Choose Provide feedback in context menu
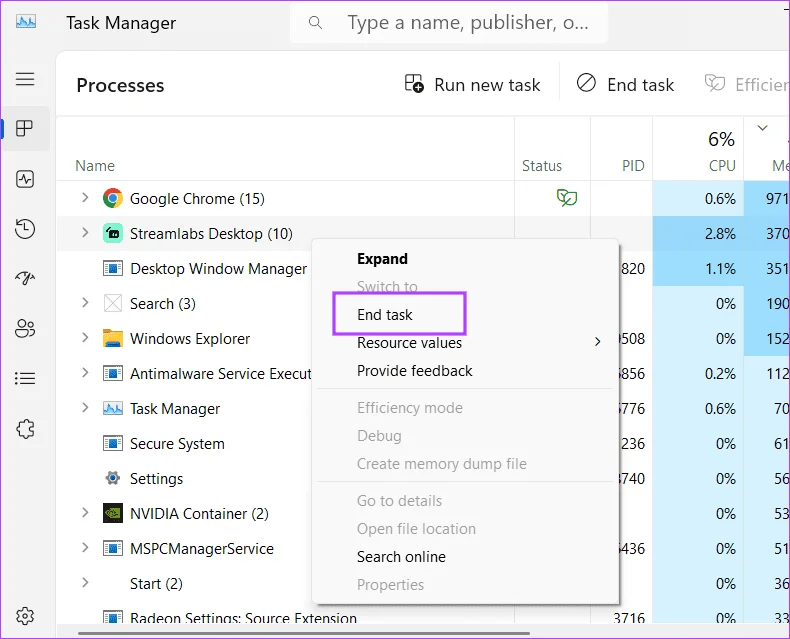 pyautogui.click(x=415, y=371)
